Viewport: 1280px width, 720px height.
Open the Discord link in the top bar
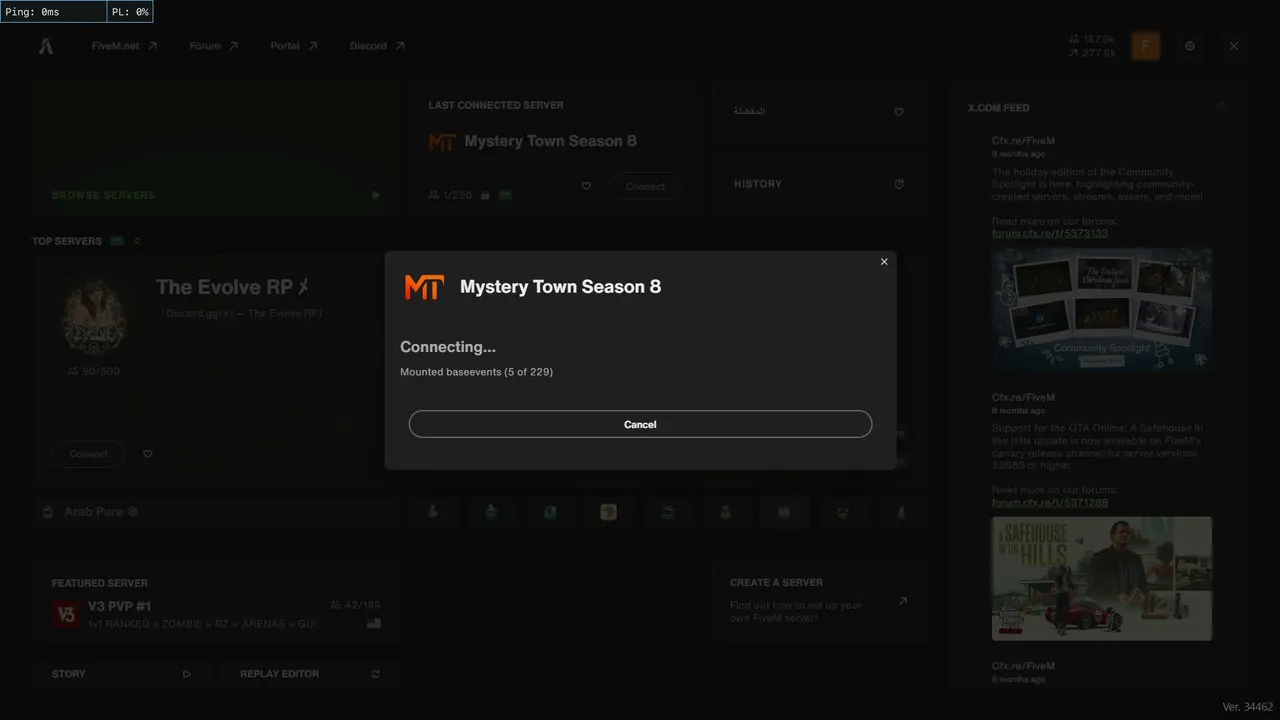pos(377,46)
